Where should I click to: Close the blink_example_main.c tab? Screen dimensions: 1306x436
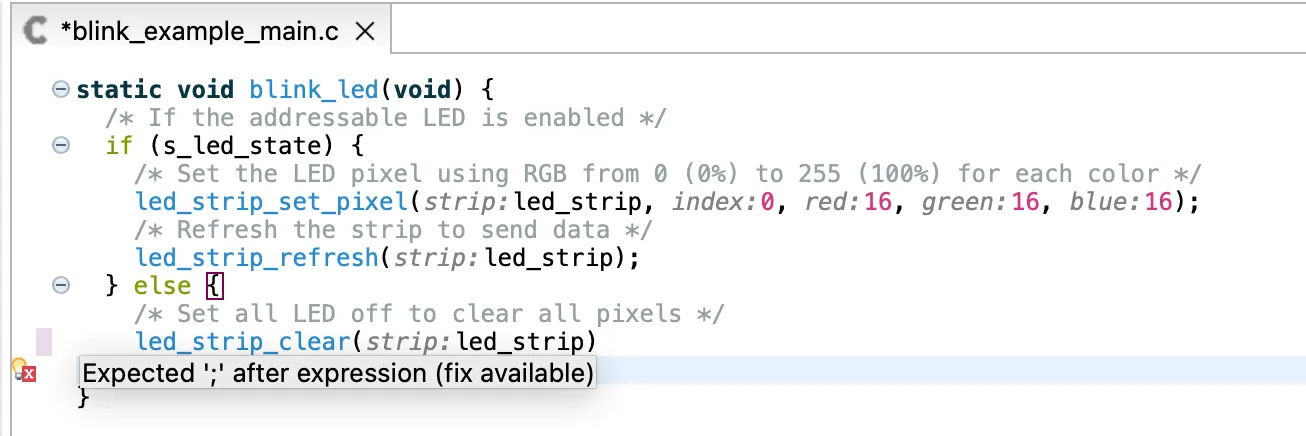[x=365, y=31]
